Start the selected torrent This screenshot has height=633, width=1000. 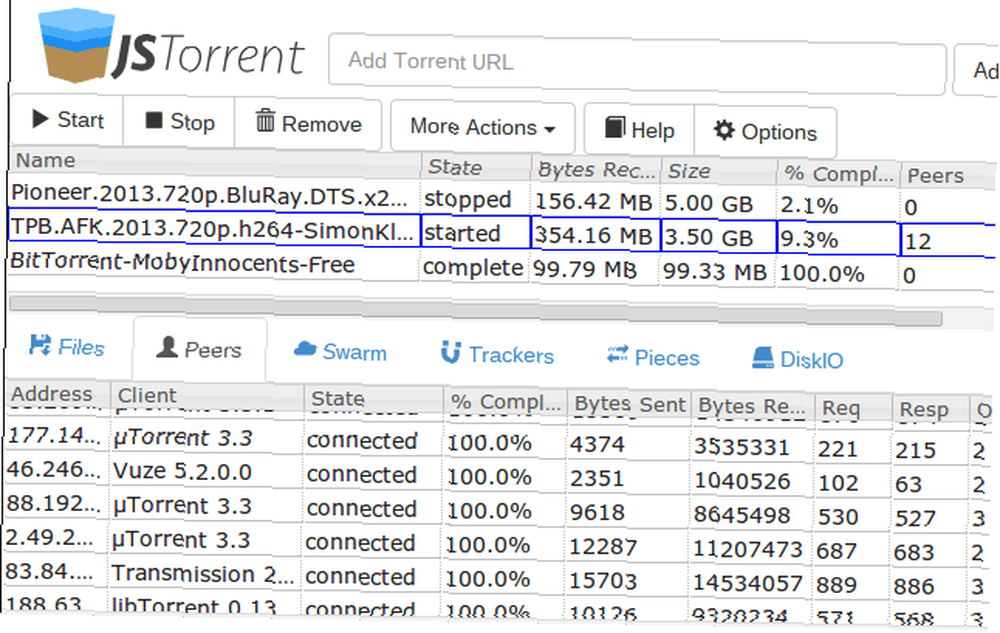(67, 120)
